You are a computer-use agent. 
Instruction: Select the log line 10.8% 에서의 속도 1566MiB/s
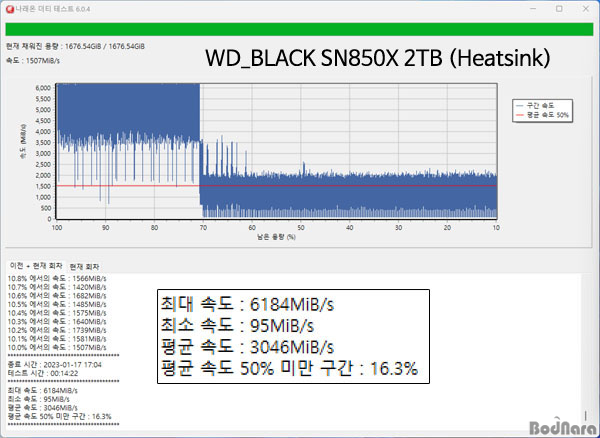[x=57, y=278]
